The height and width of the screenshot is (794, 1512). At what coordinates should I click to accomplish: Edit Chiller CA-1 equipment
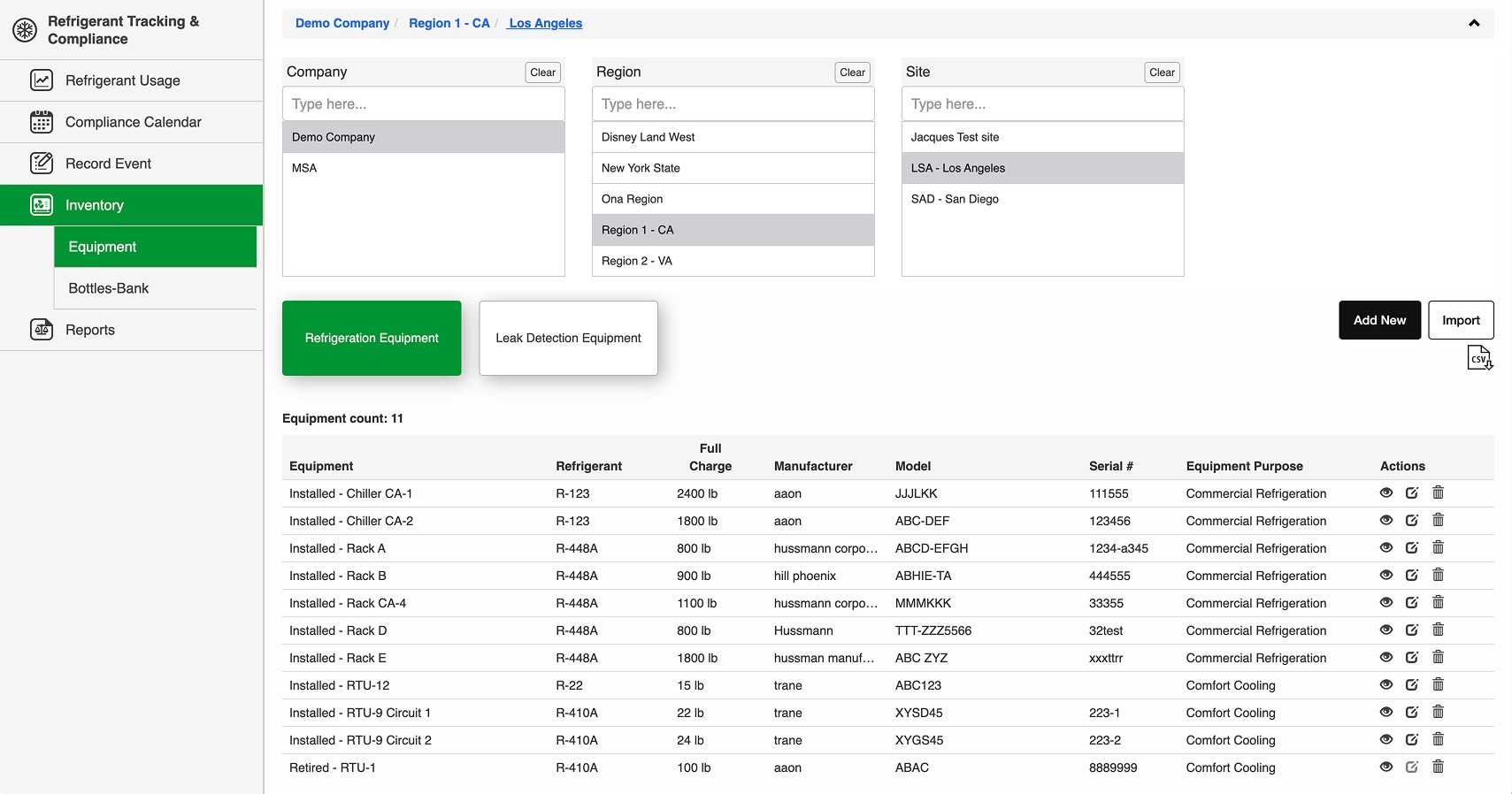[x=1412, y=492]
